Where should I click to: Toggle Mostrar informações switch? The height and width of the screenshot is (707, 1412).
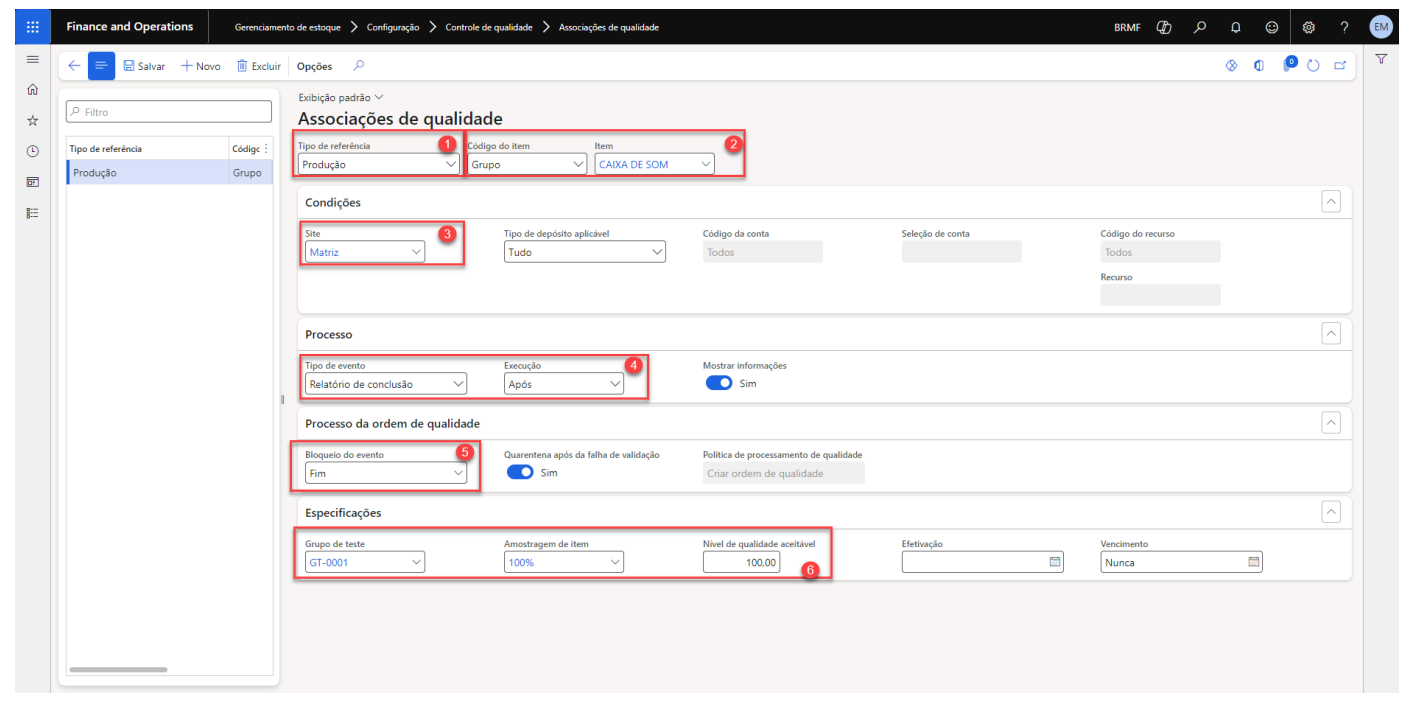(719, 383)
